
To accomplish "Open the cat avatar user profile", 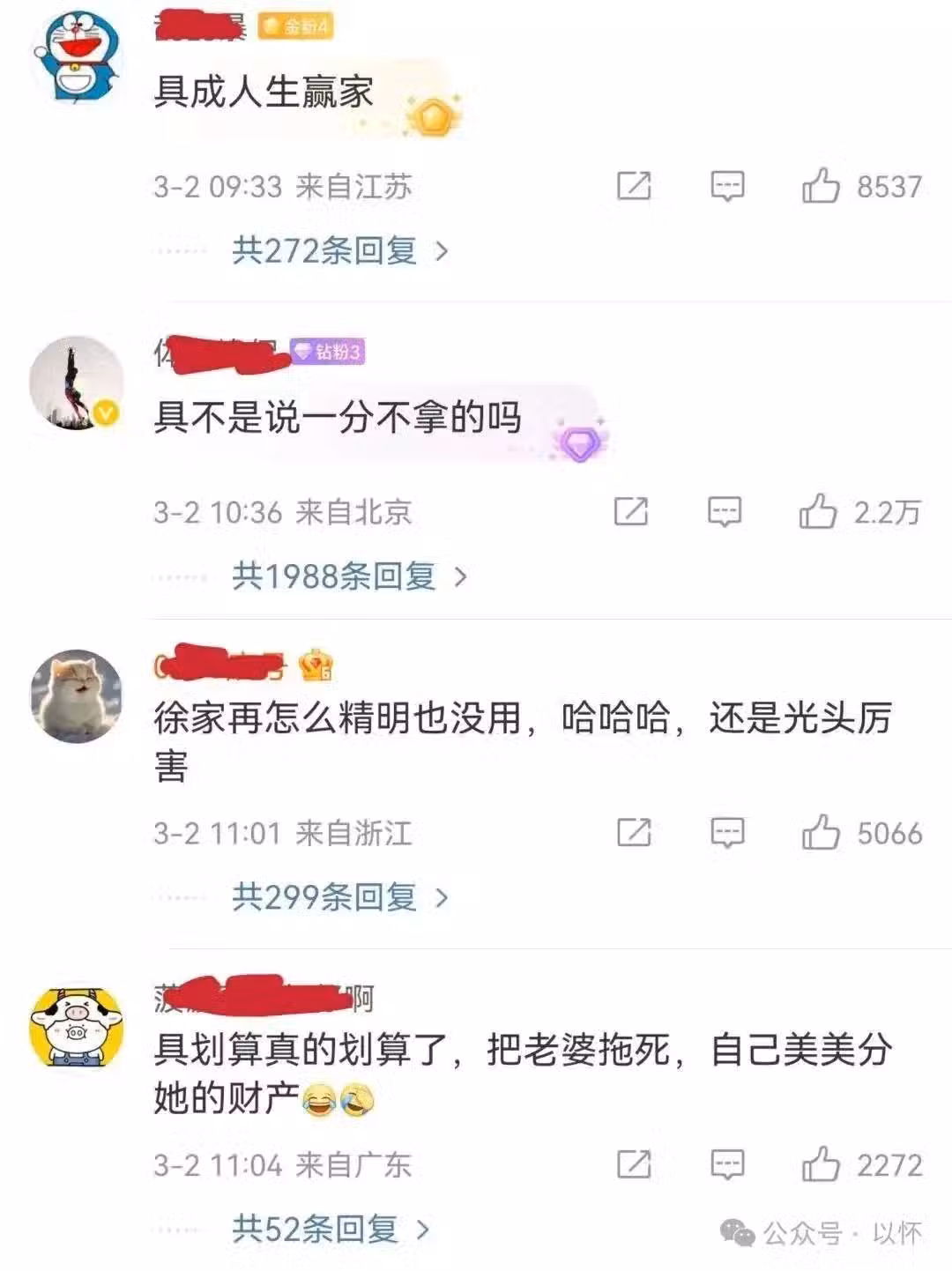I will tap(77, 696).
